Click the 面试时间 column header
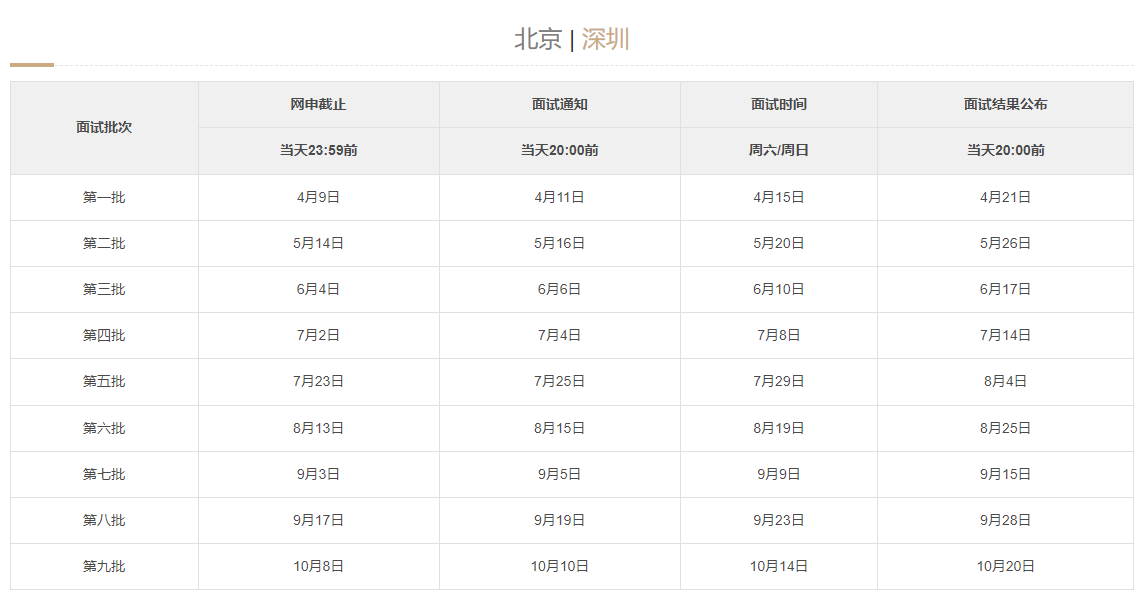 tap(779, 104)
